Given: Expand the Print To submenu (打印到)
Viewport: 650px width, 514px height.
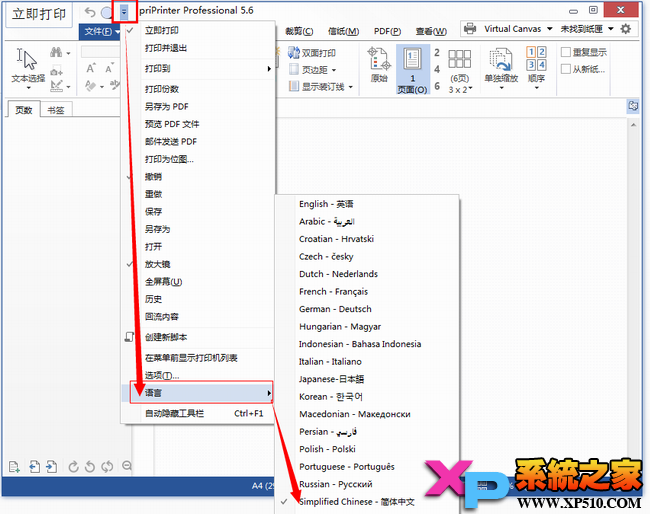Looking at the screenshot, I should tap(198, 68).
